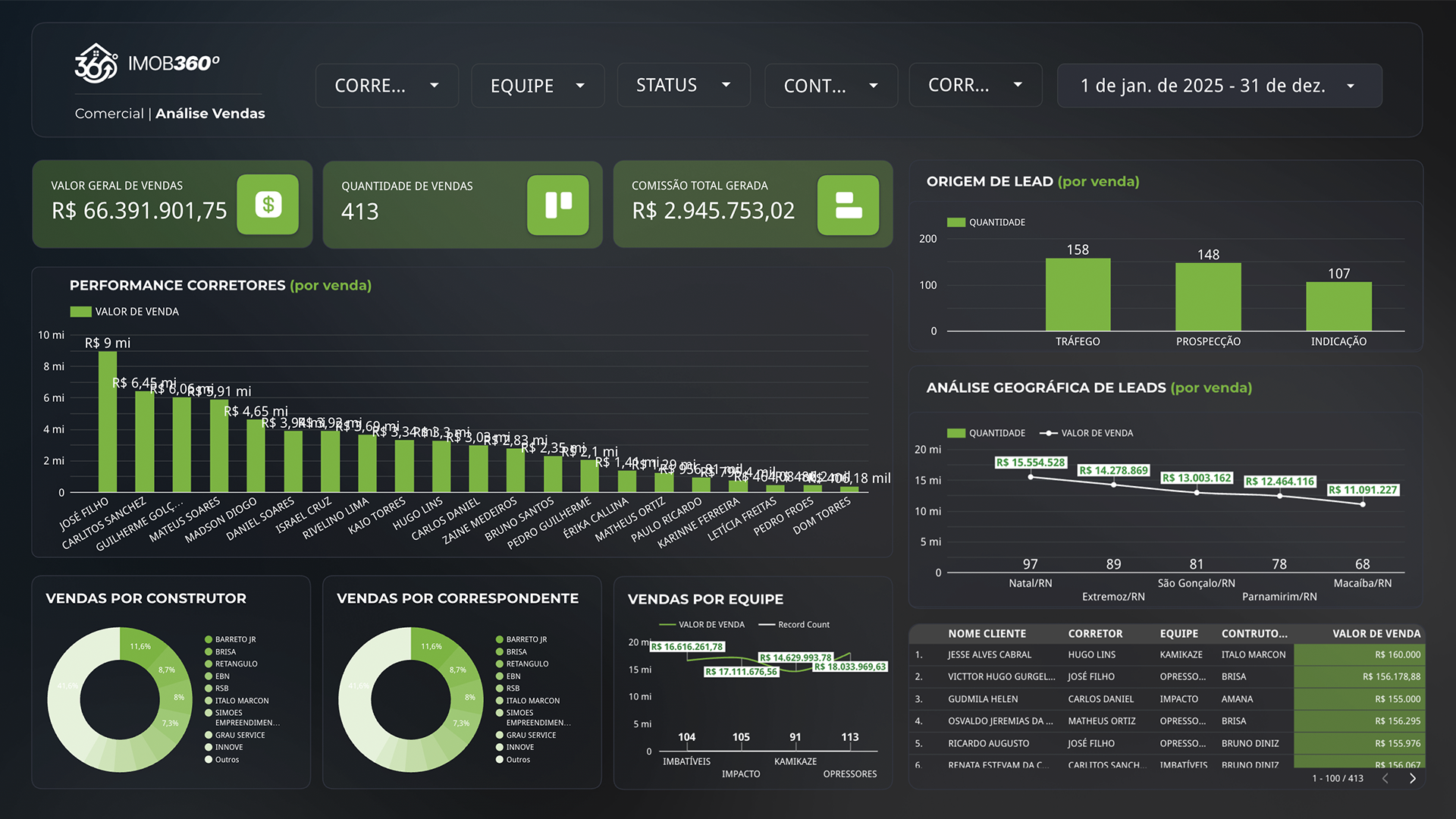
Task: Go to previous table page arrow
Action: pyautogui.click(x=1385, y=779)
